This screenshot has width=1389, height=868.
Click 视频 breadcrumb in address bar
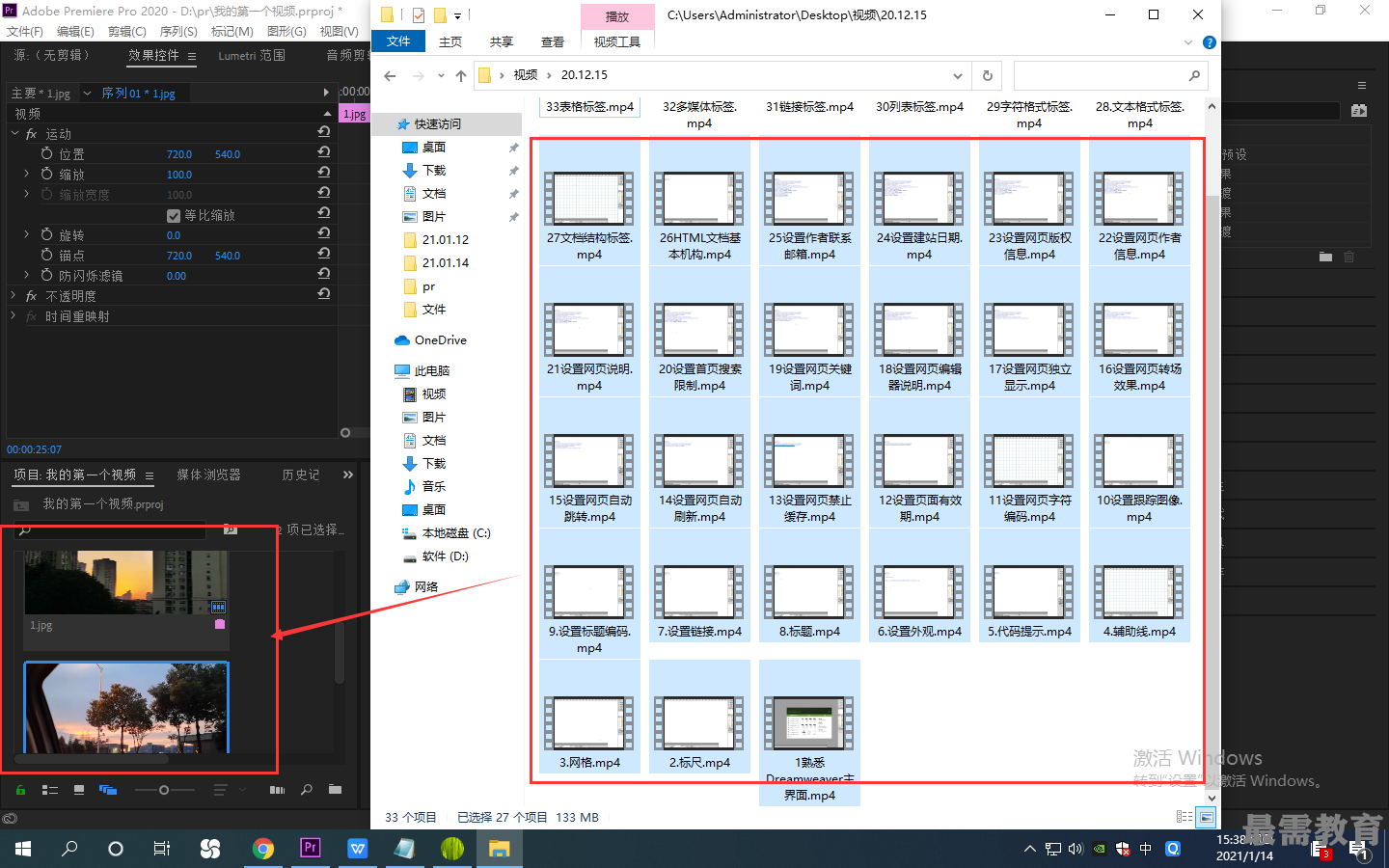[526, 75]
